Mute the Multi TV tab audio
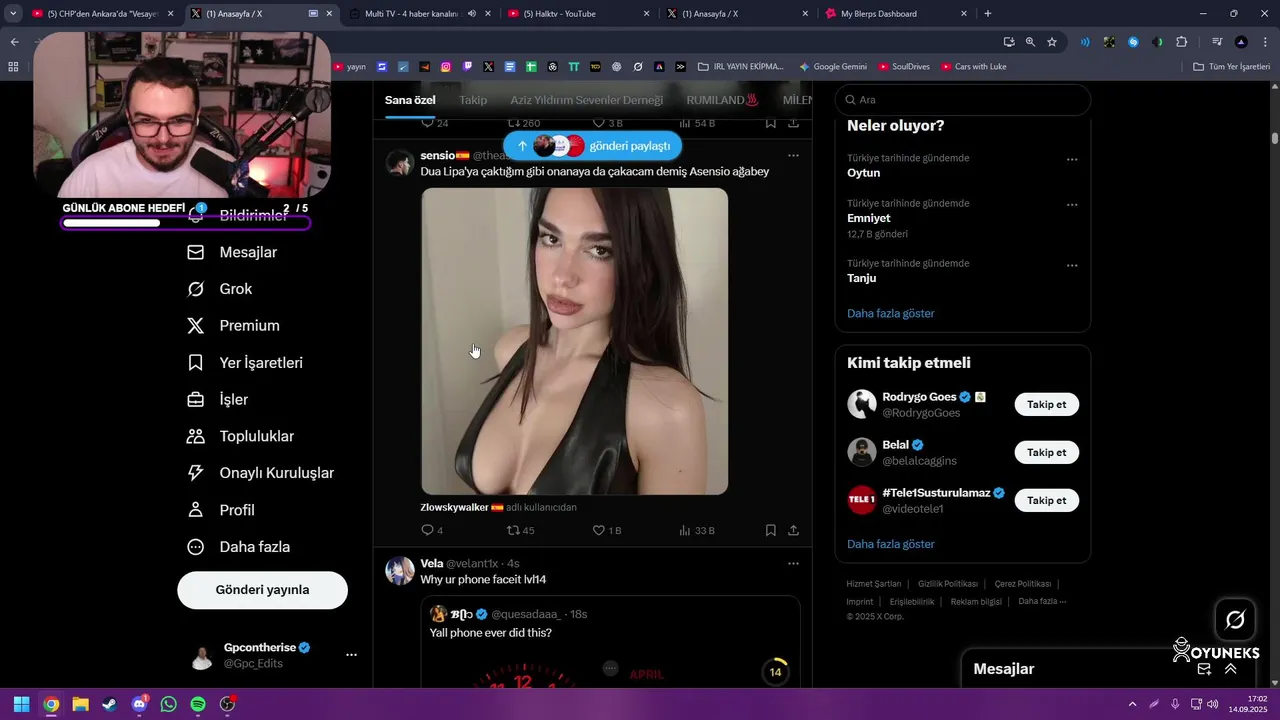This screenshot has height=720, width=1280. pos(472,14)
